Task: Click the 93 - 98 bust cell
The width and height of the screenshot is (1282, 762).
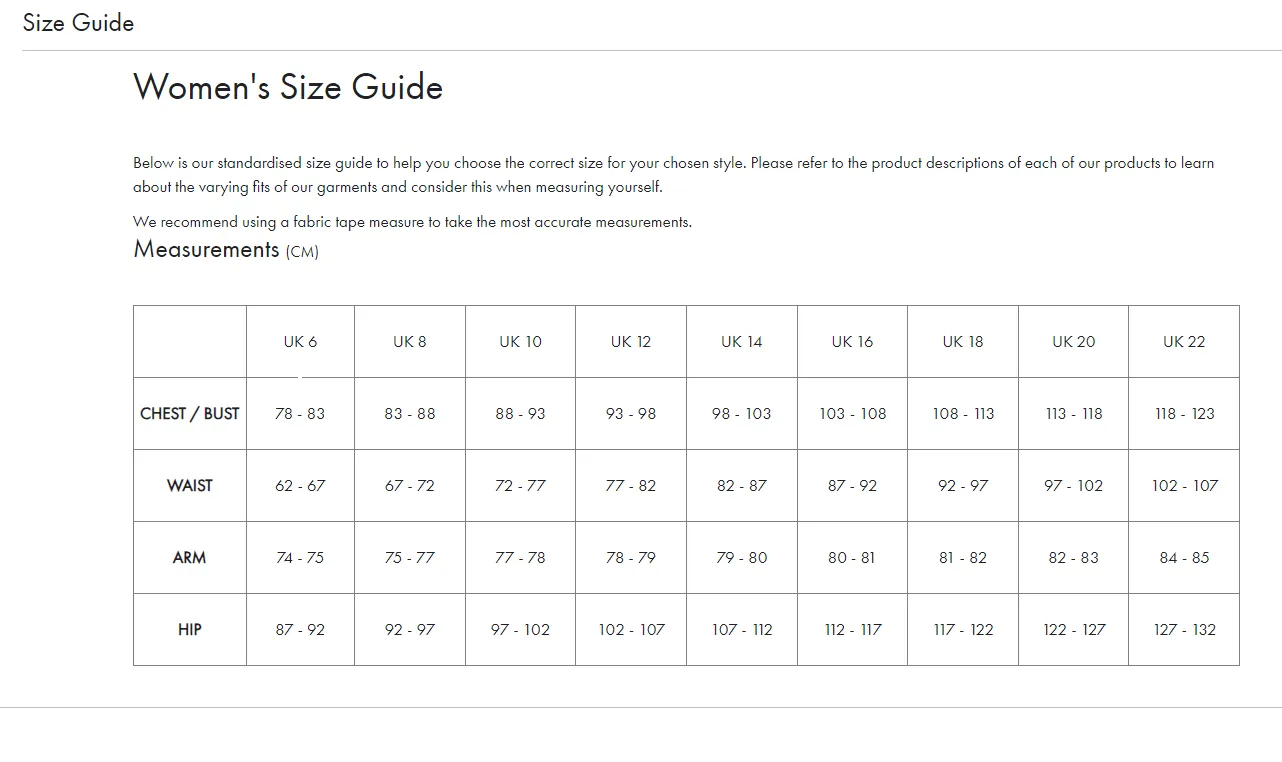Action: 631,414
